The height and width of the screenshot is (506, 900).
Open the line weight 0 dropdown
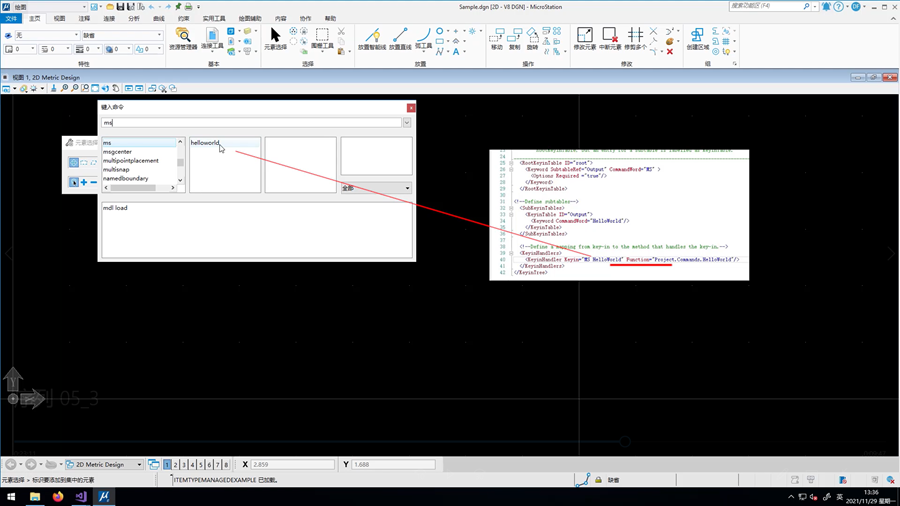pyautogui.click(x=87, y=49)
